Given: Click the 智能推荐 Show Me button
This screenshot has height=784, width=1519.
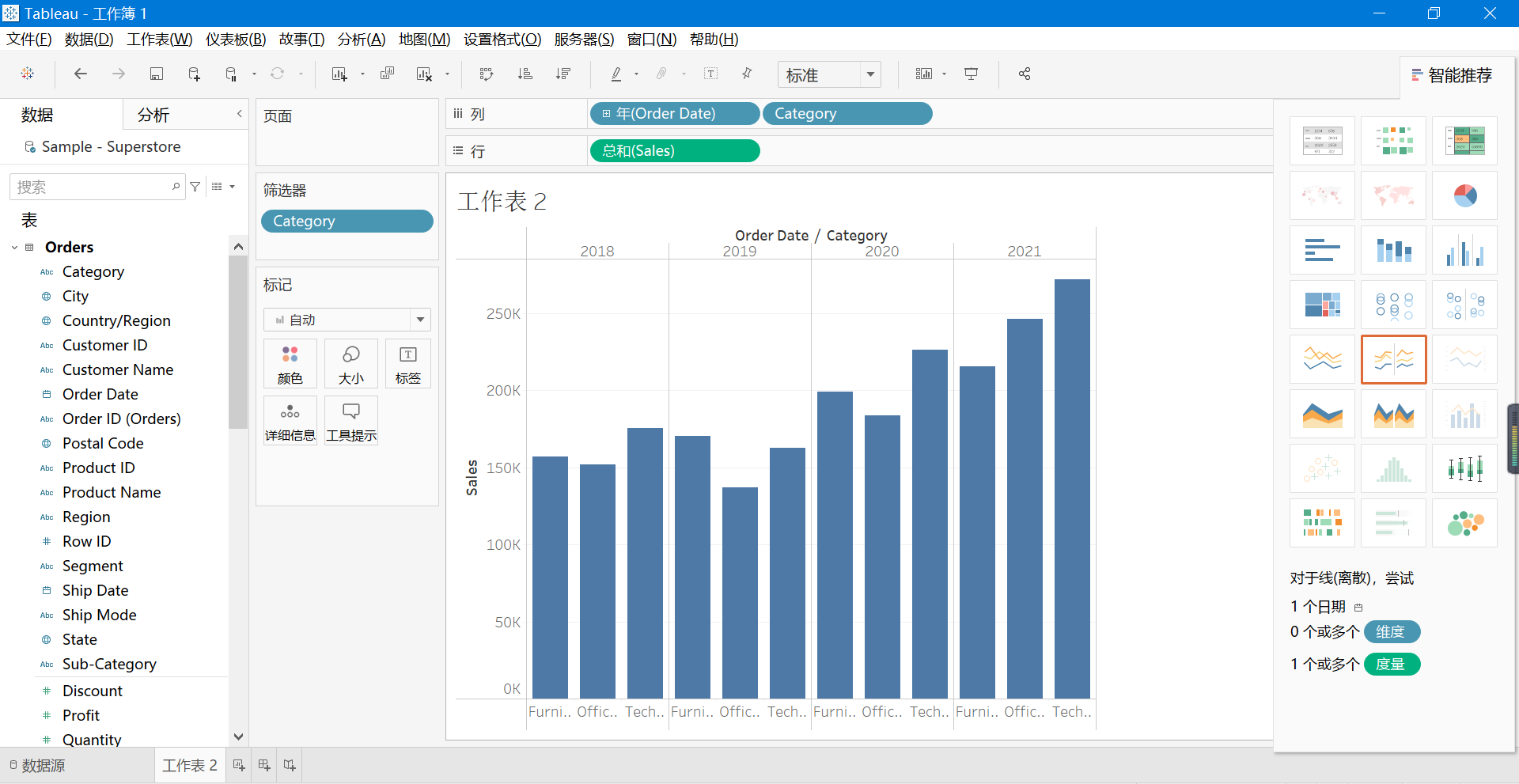Looking at the screenshot, I should [1452, 75].
